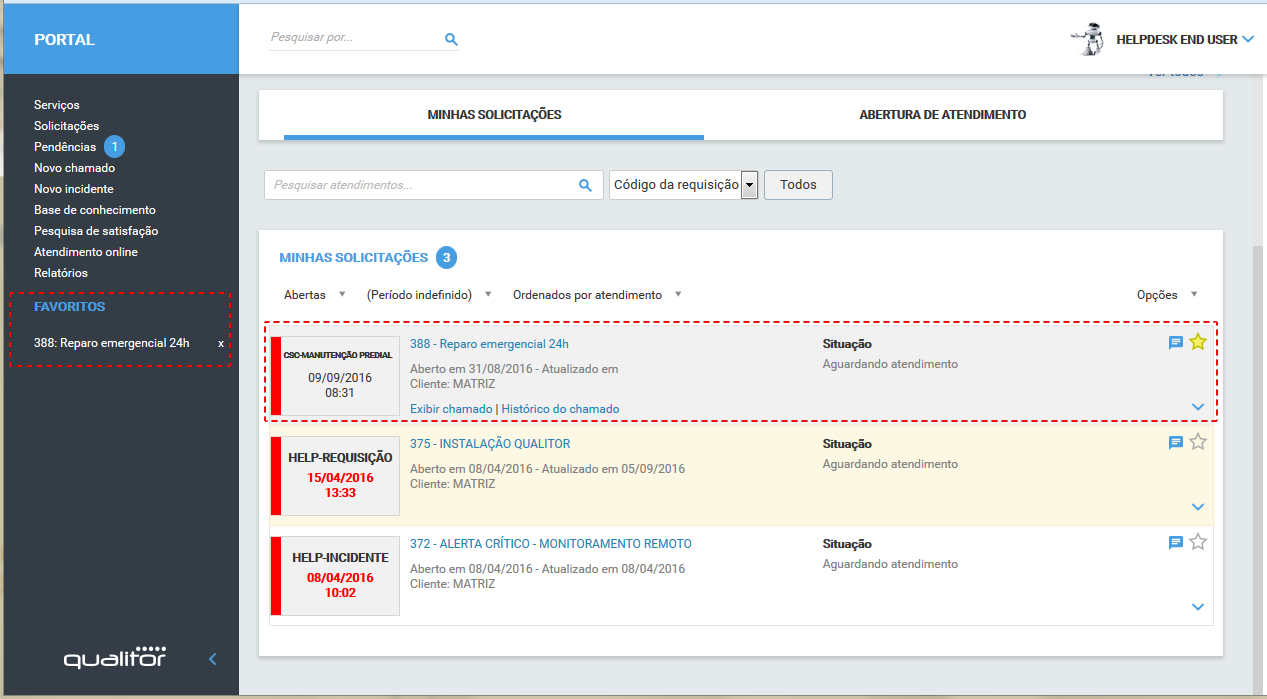The image size is (1267, 699).
Task: Click the Todos button
Action: point(797,185)
